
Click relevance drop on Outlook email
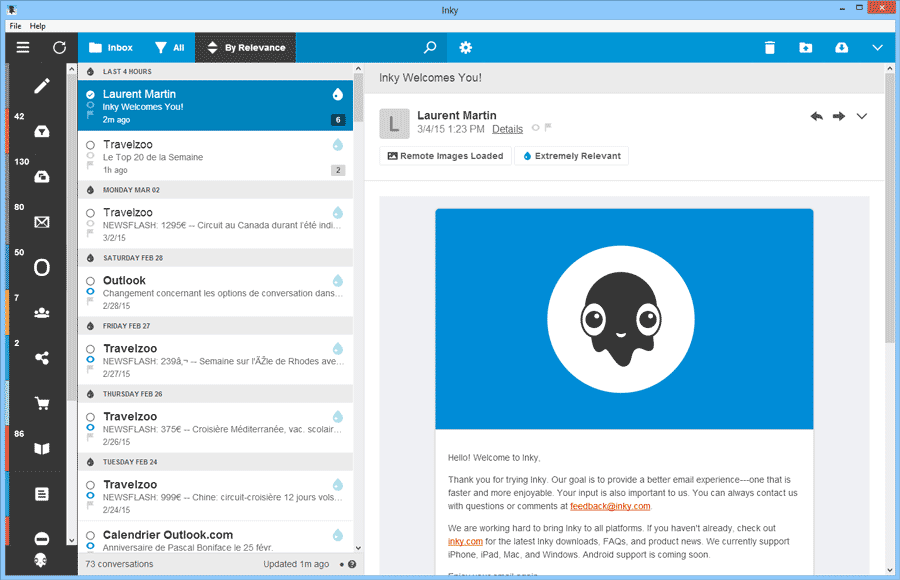[338, 280]
